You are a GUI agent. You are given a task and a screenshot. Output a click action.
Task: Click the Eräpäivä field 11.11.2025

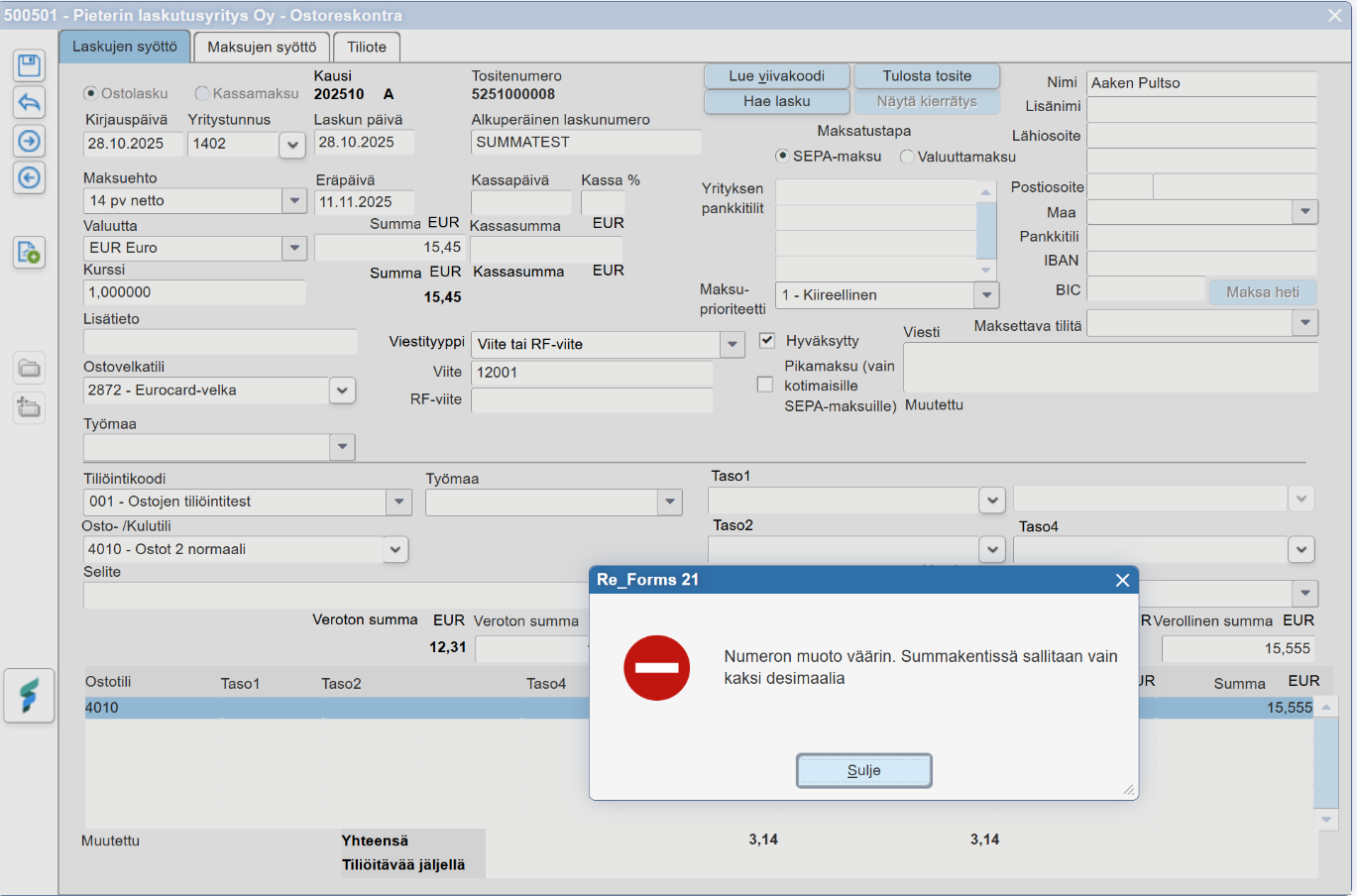tap(365, 202)
